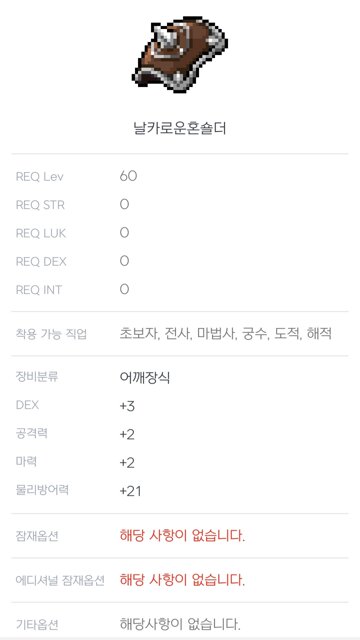Viewport: 360px width, 640px height.
Task: Click the 착용 가능 직업 label
Action: click(x=51, y=334)
